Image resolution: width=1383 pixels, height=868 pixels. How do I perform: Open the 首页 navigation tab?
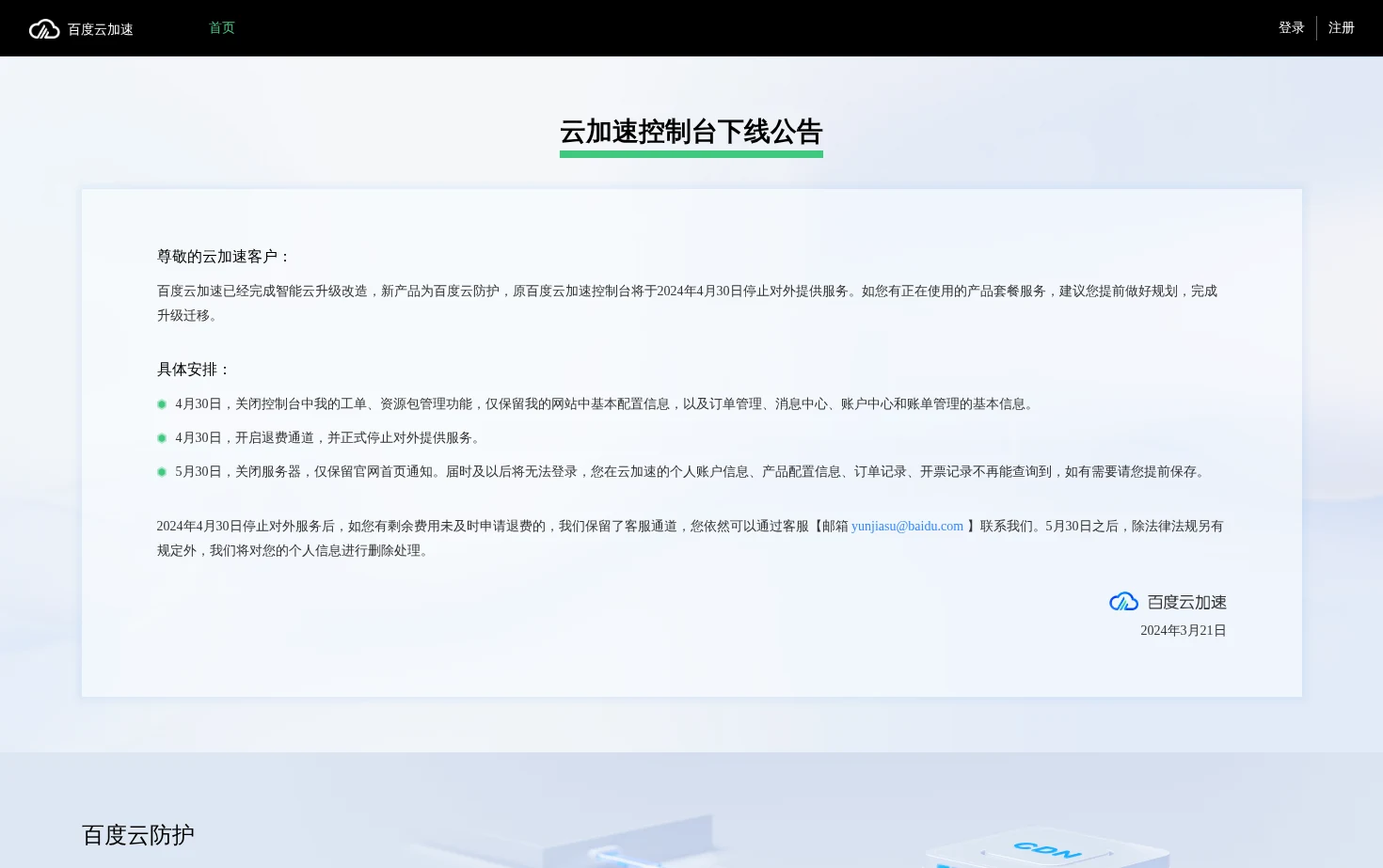(x=222, y=28)
